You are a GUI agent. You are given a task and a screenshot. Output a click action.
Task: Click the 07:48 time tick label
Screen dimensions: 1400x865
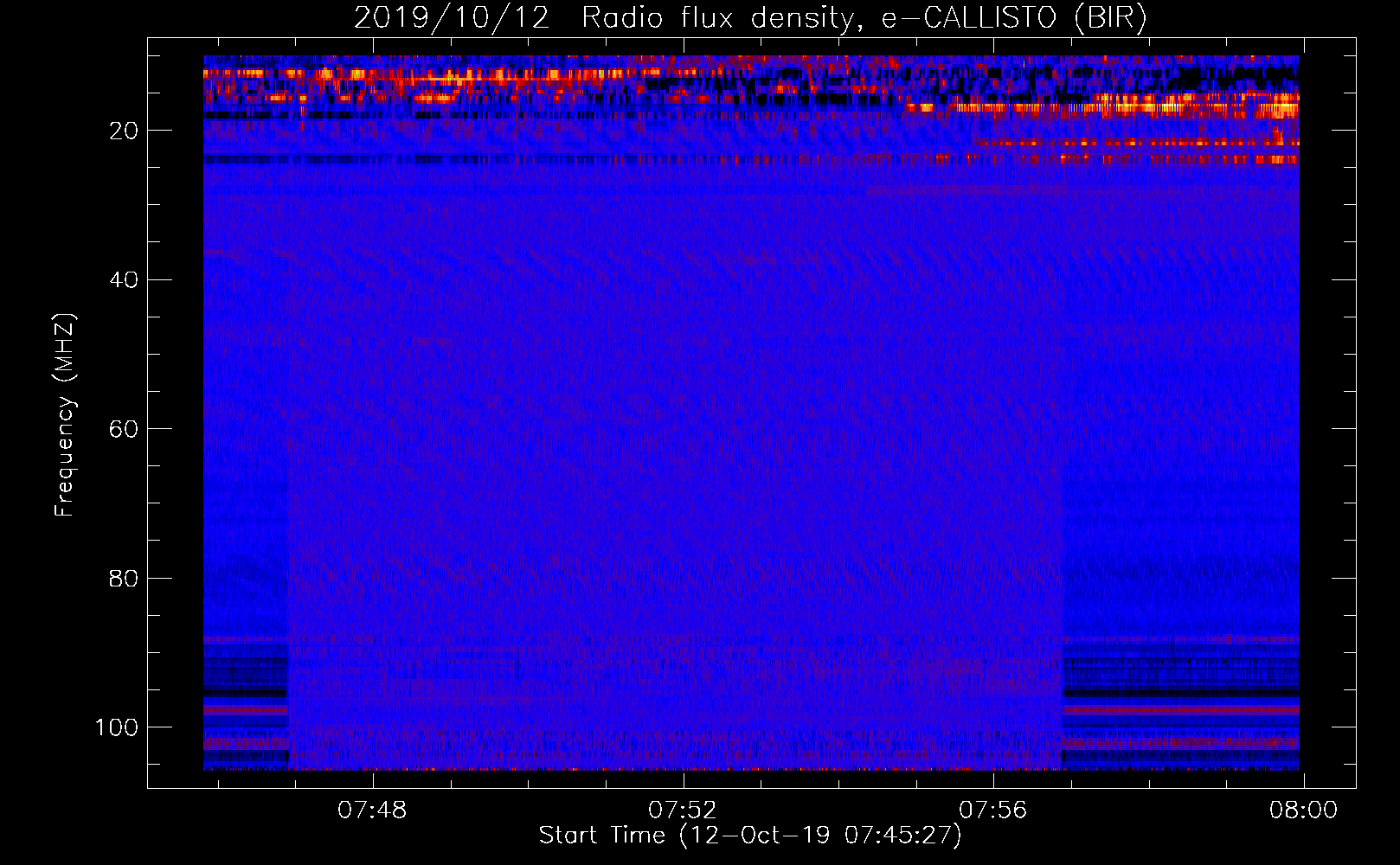372,811
